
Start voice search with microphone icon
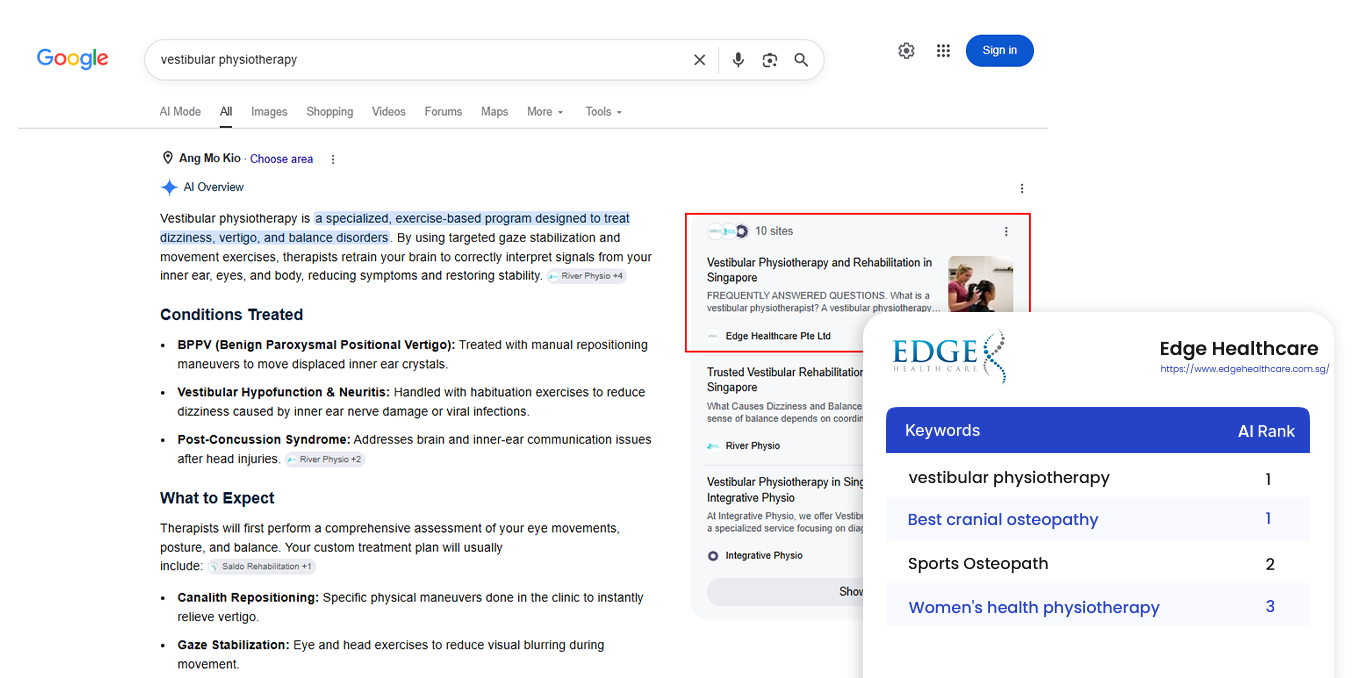(738, 60)
